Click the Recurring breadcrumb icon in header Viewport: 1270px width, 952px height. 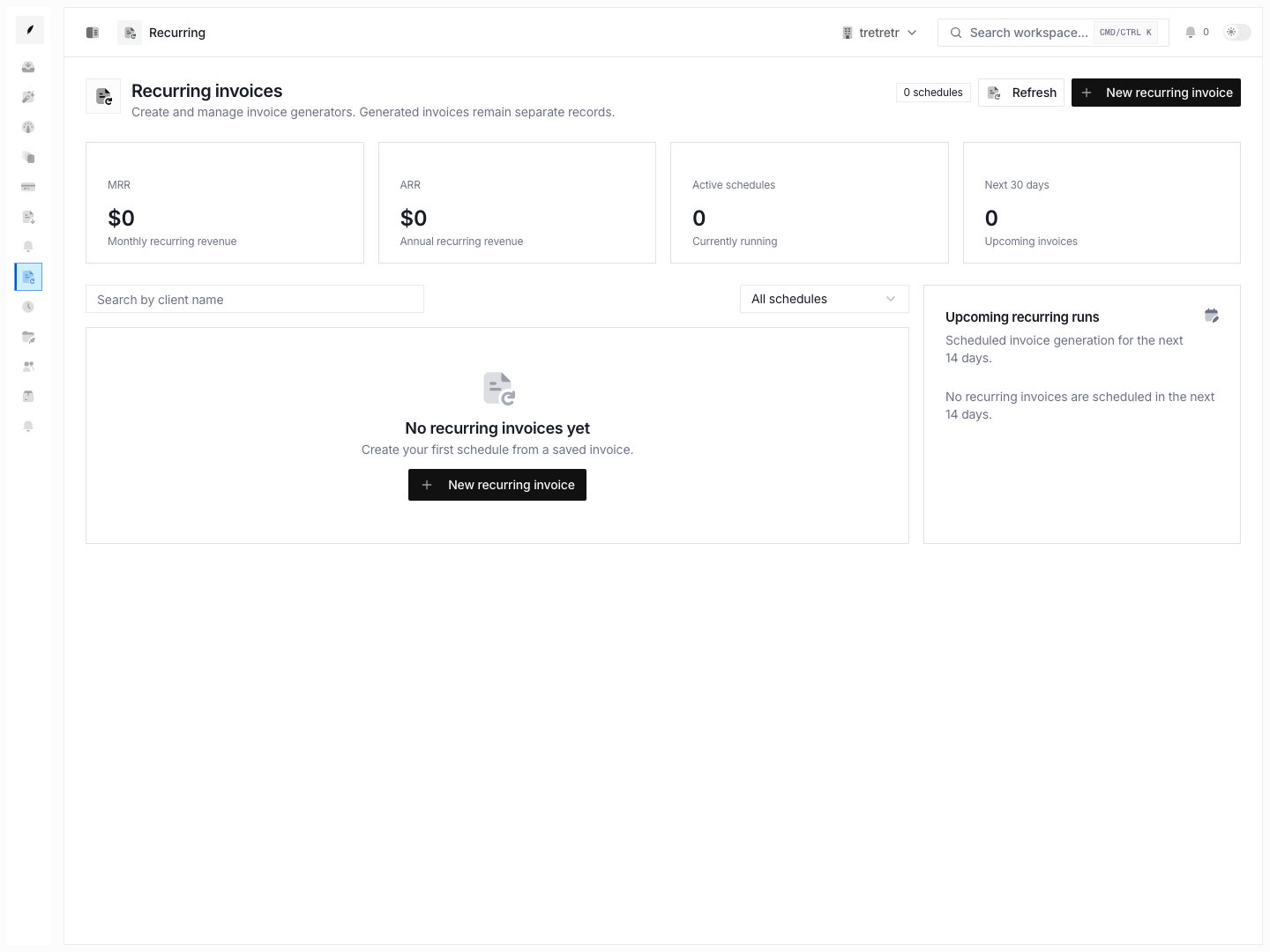(x=130, y=33)
